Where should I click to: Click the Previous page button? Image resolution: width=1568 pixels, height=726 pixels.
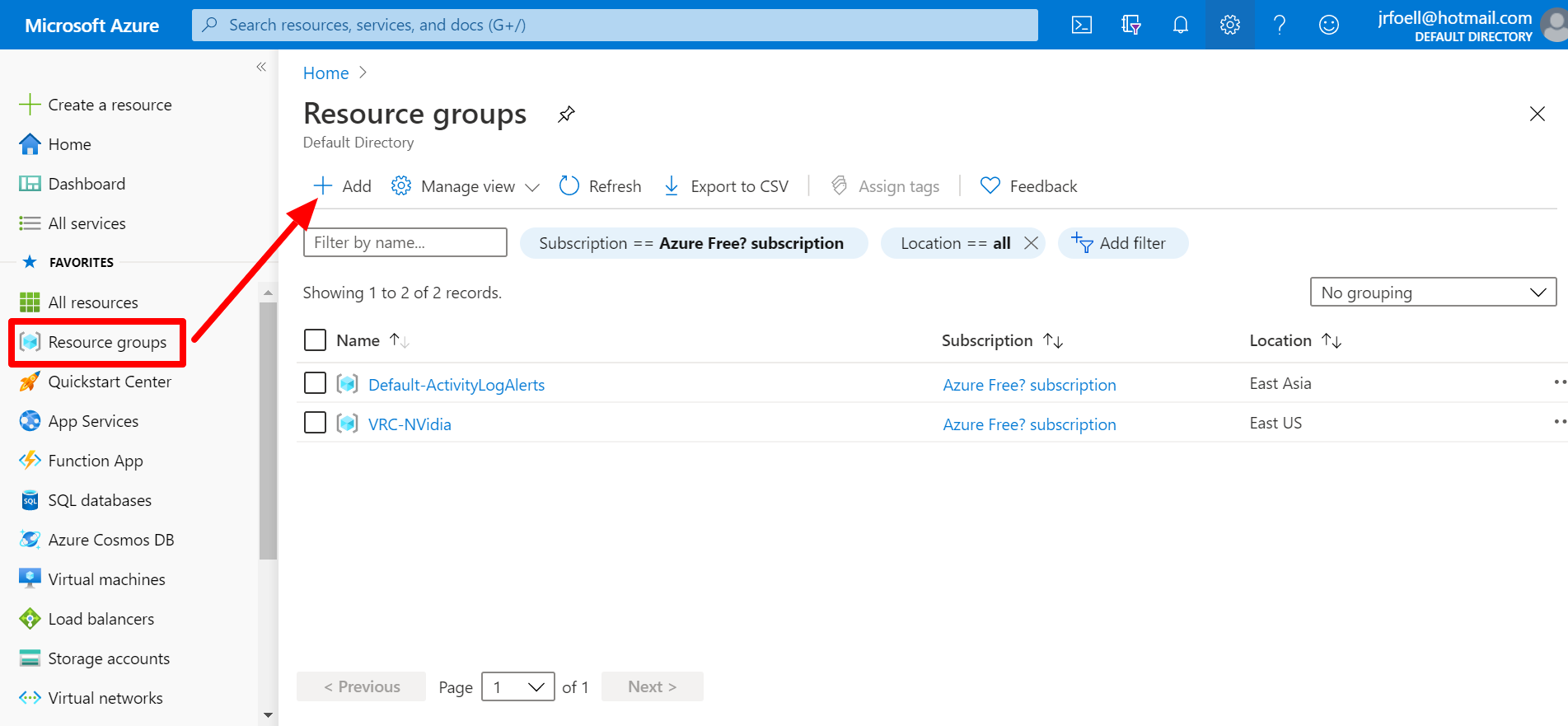(361, 686)
